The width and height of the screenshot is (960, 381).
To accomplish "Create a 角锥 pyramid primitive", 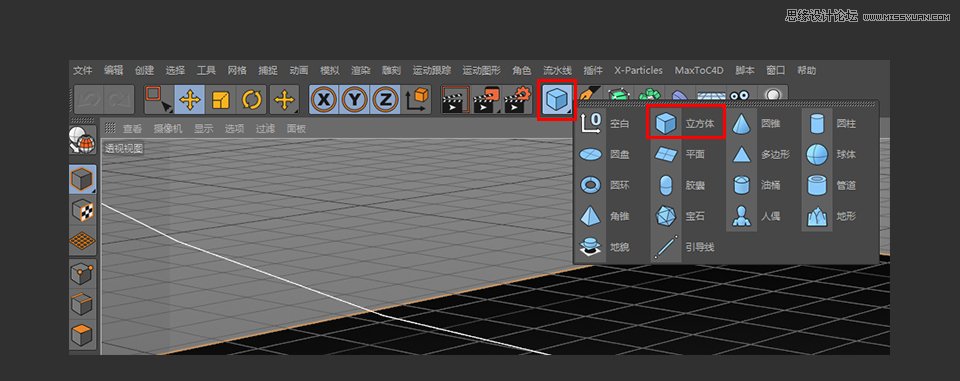I will (606, 216).
